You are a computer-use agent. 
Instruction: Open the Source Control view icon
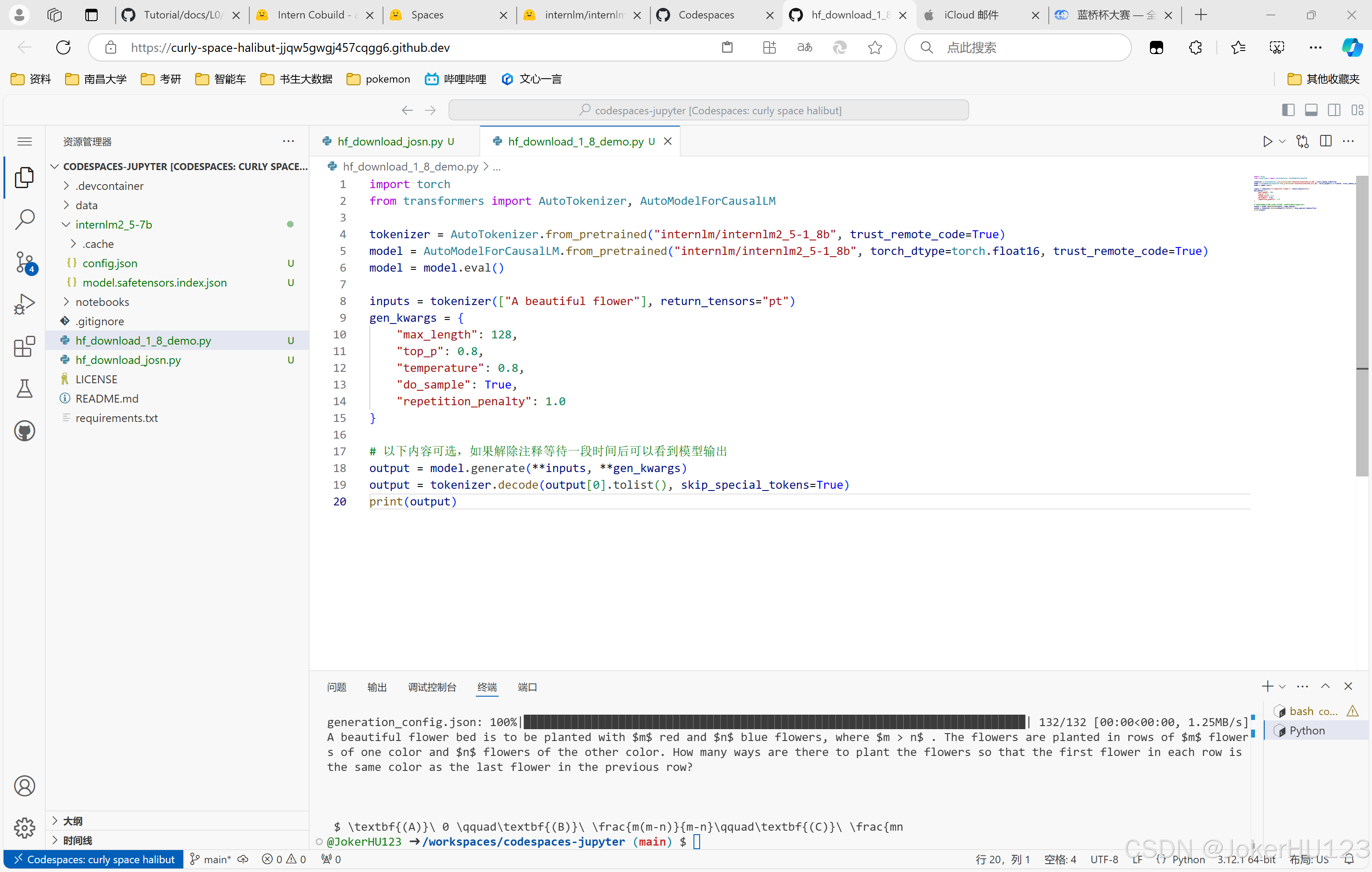pos(25,262)
